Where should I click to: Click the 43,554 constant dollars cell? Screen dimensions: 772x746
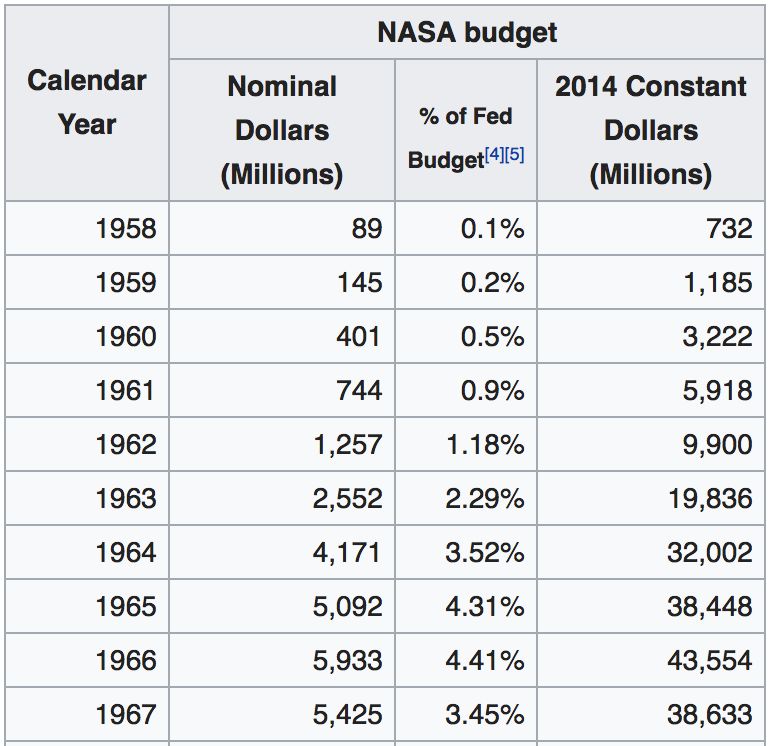[x=710, y=660]
